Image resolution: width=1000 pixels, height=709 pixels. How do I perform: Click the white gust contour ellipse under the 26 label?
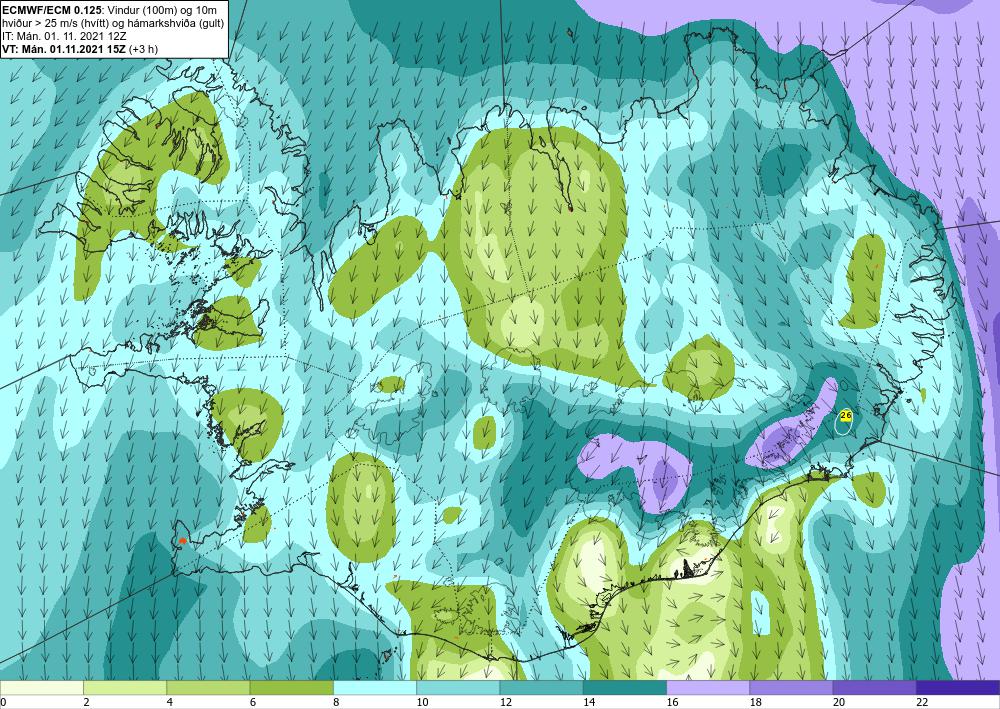click(x=843, y=422)
